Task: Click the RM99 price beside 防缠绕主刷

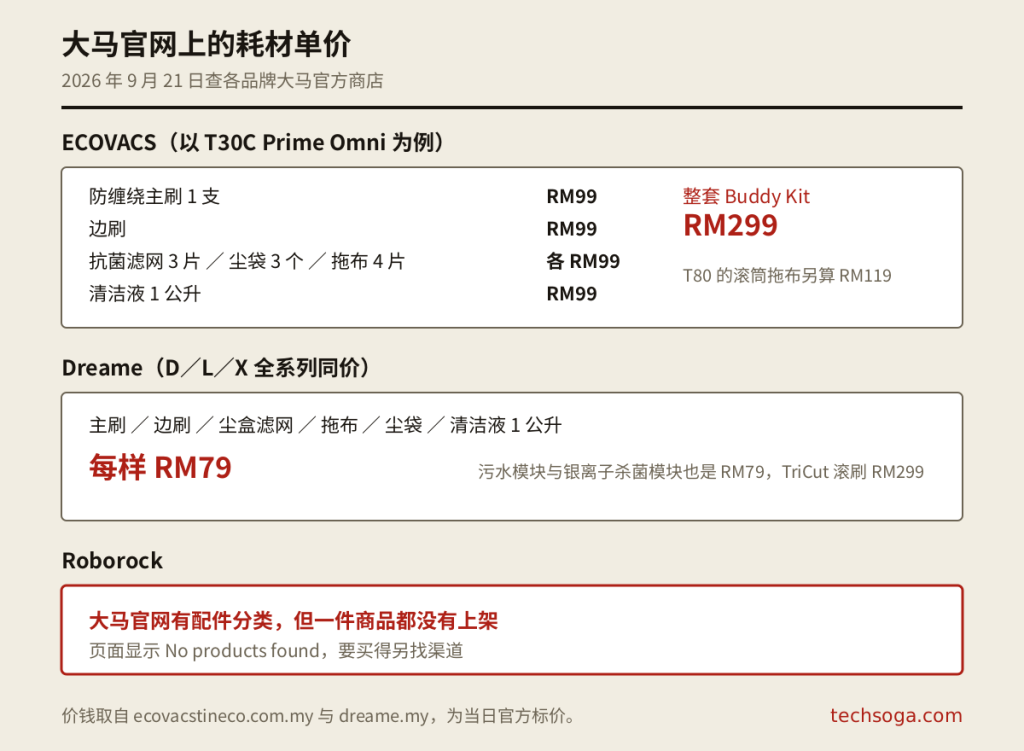Action: [x=571, y=197]
